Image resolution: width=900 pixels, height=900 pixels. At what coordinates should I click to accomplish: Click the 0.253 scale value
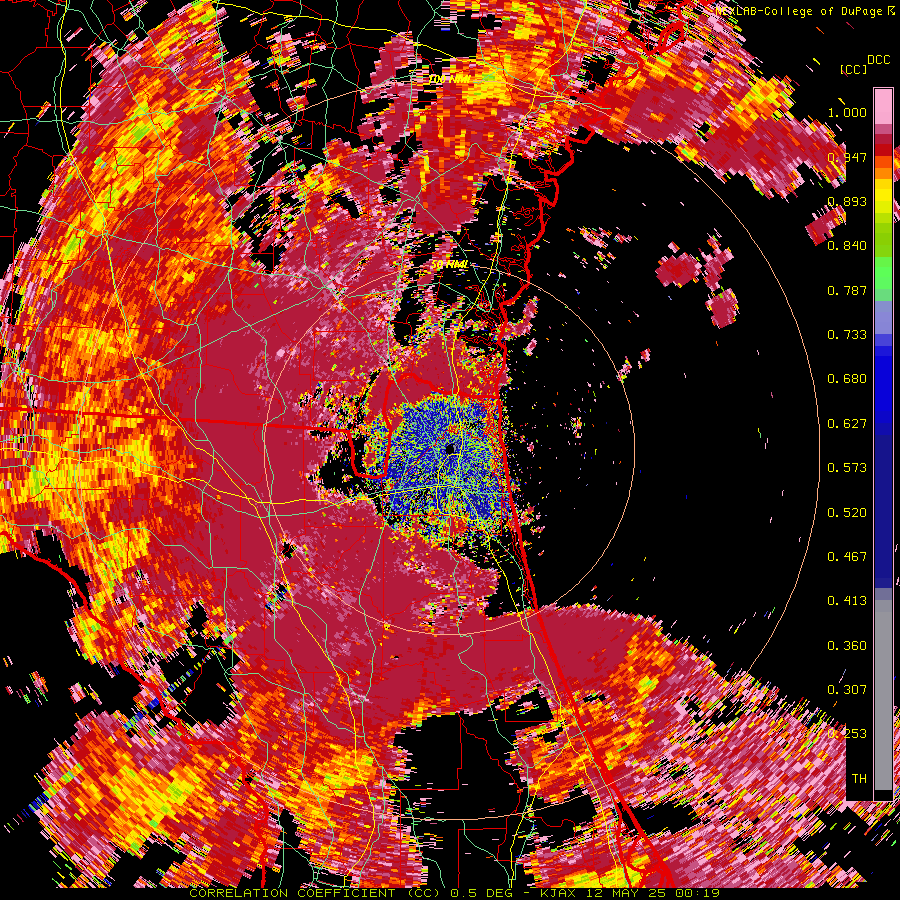[x=847, y=734]
